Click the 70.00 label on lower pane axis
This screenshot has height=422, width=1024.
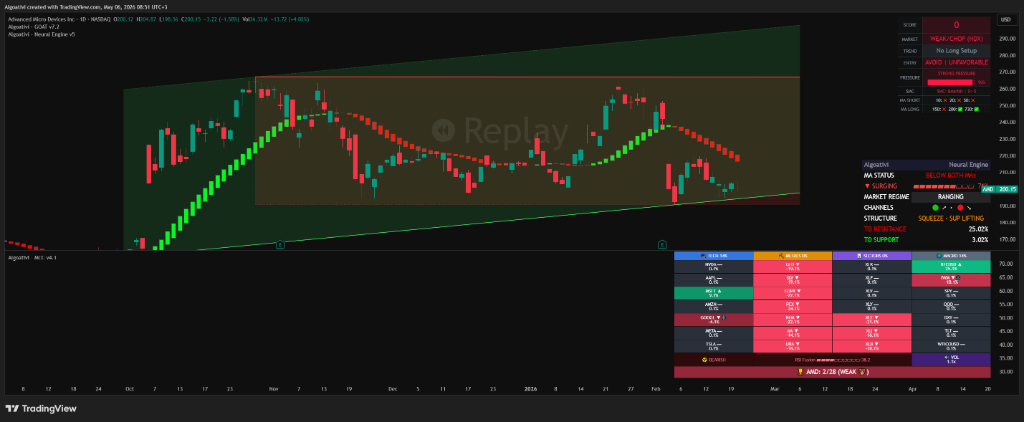point(1006,263)
